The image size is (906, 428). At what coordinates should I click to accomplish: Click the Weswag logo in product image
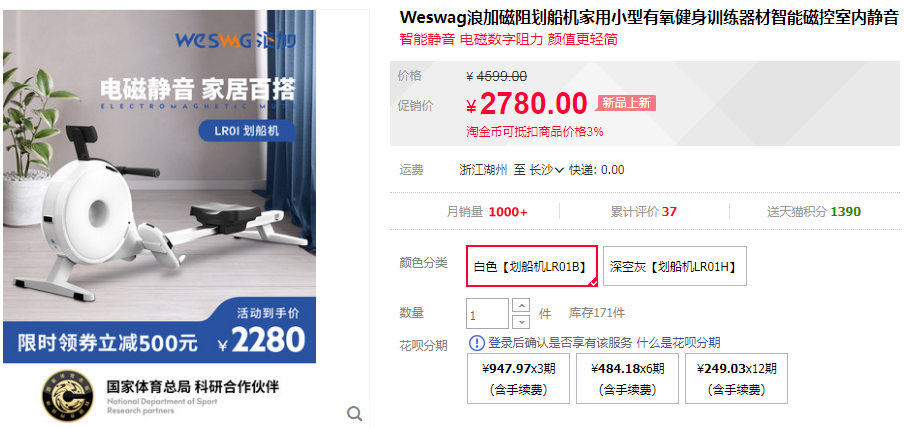[x=236, y=40]
